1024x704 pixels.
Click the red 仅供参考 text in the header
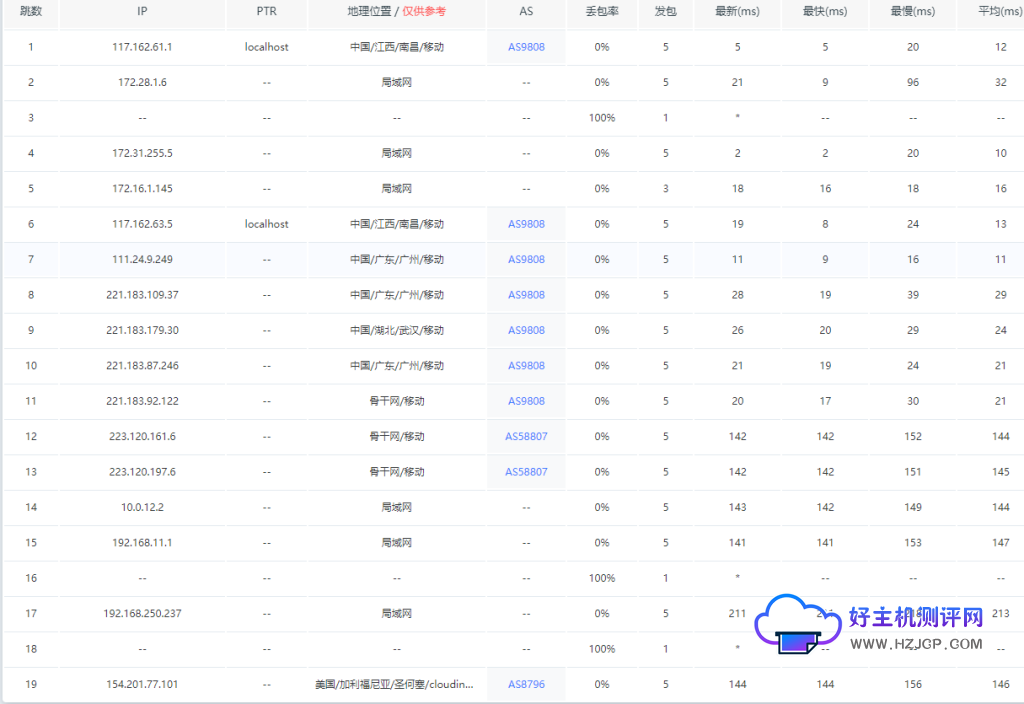click(424, 12)
